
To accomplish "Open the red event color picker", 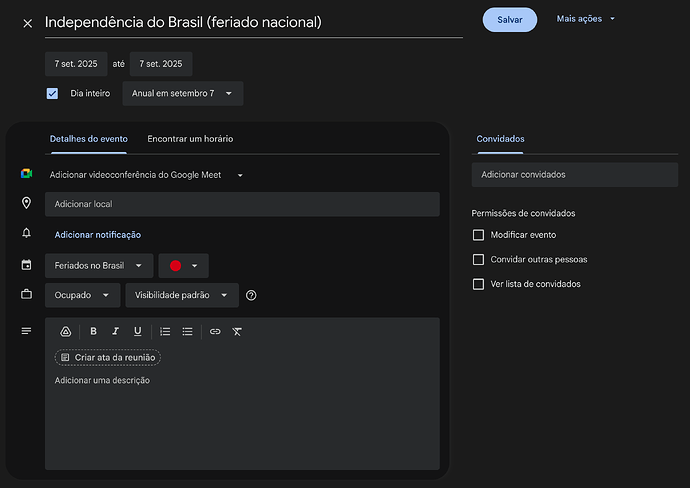I will tap(184, 265).
